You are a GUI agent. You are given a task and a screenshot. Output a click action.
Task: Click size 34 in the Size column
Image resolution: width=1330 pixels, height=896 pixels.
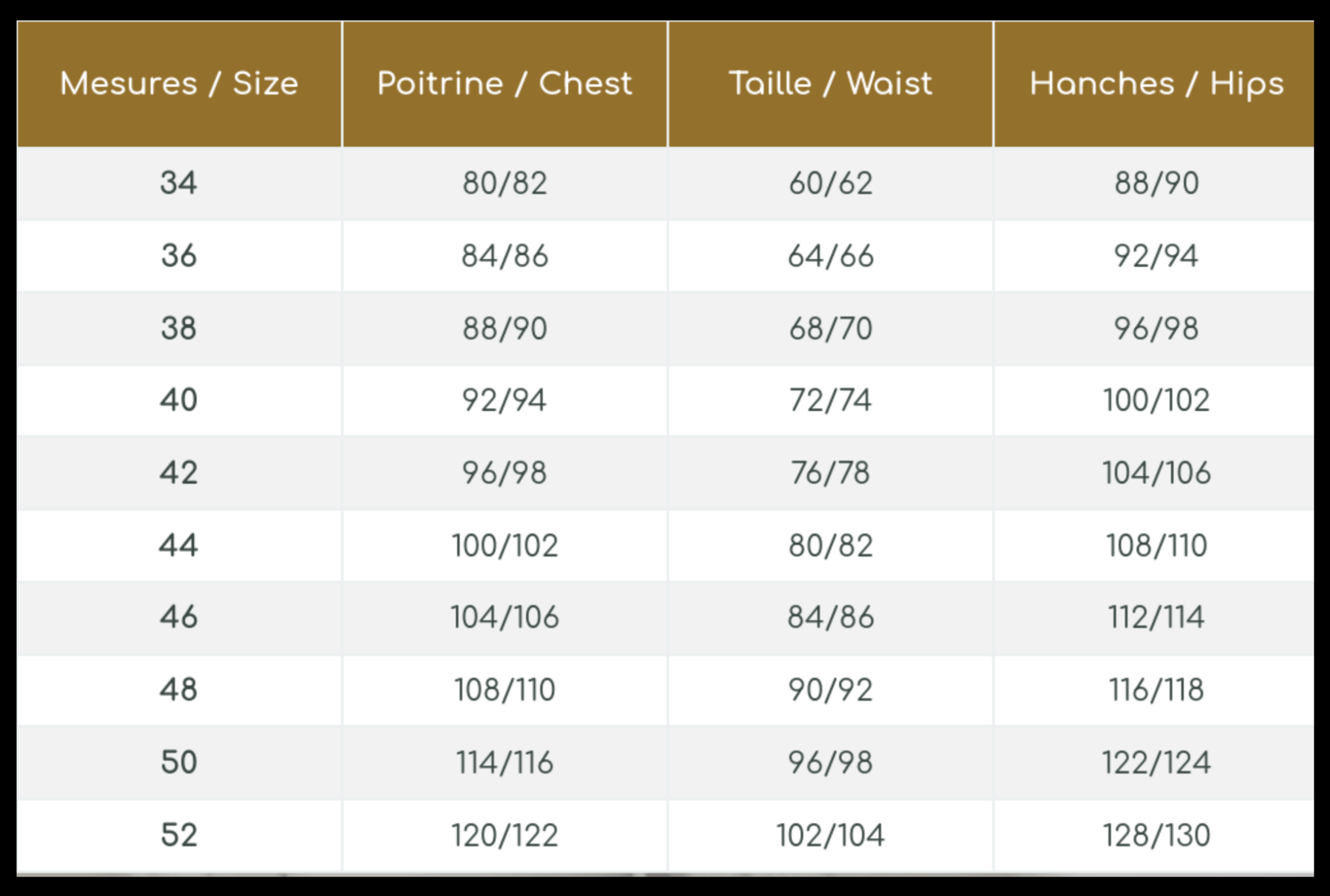tap(179, 183)
